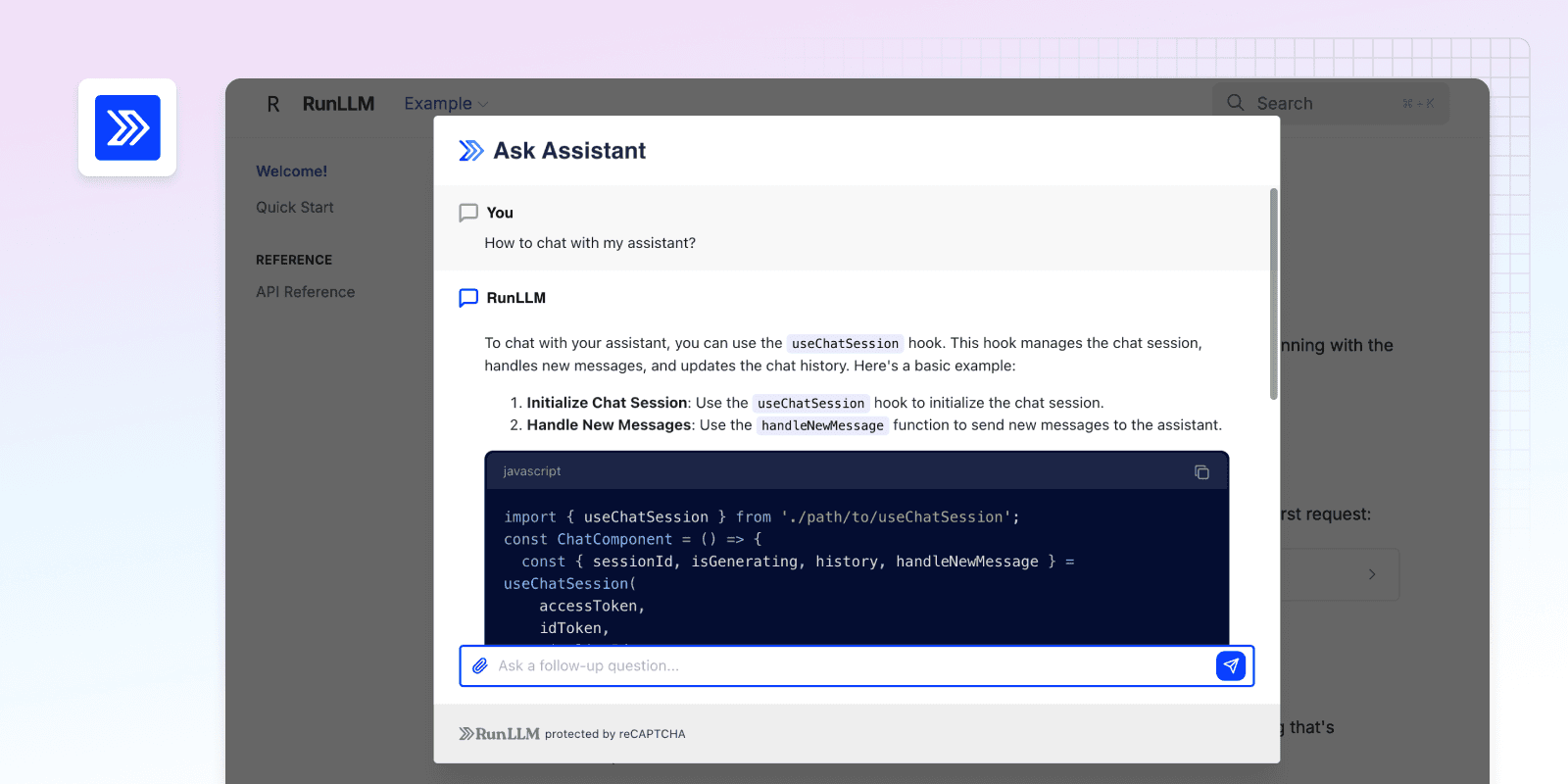
Task: Click the You message bubble icon
Action: pos(468,213)
